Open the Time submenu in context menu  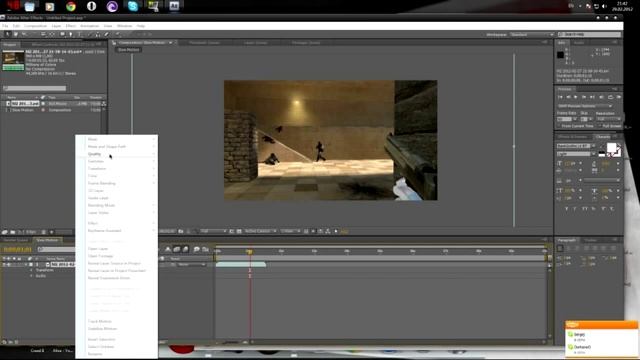tap(117, 176)
